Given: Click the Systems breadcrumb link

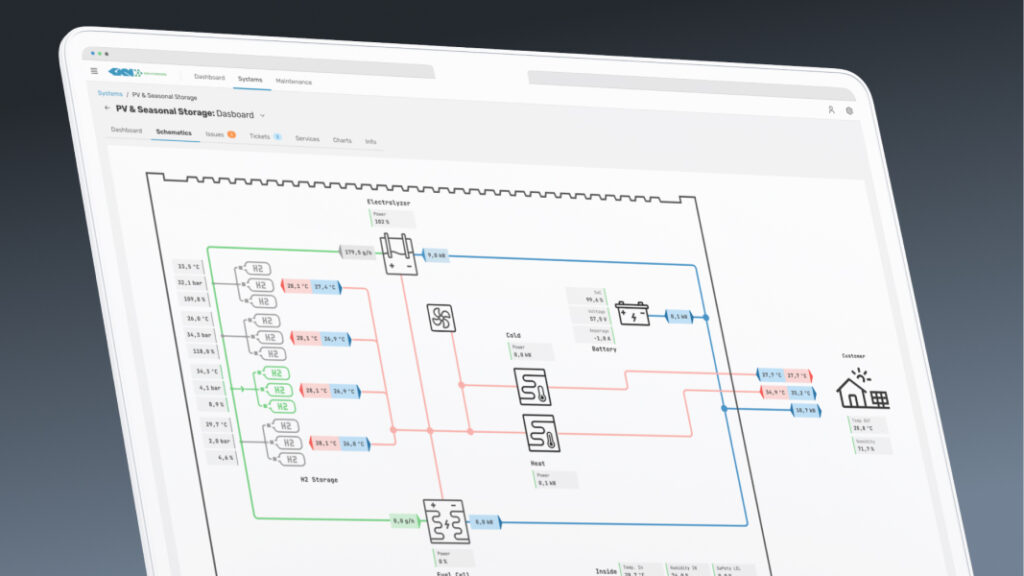Looking at the screenshot, I should pyautogui.click(x=109, y=93).
